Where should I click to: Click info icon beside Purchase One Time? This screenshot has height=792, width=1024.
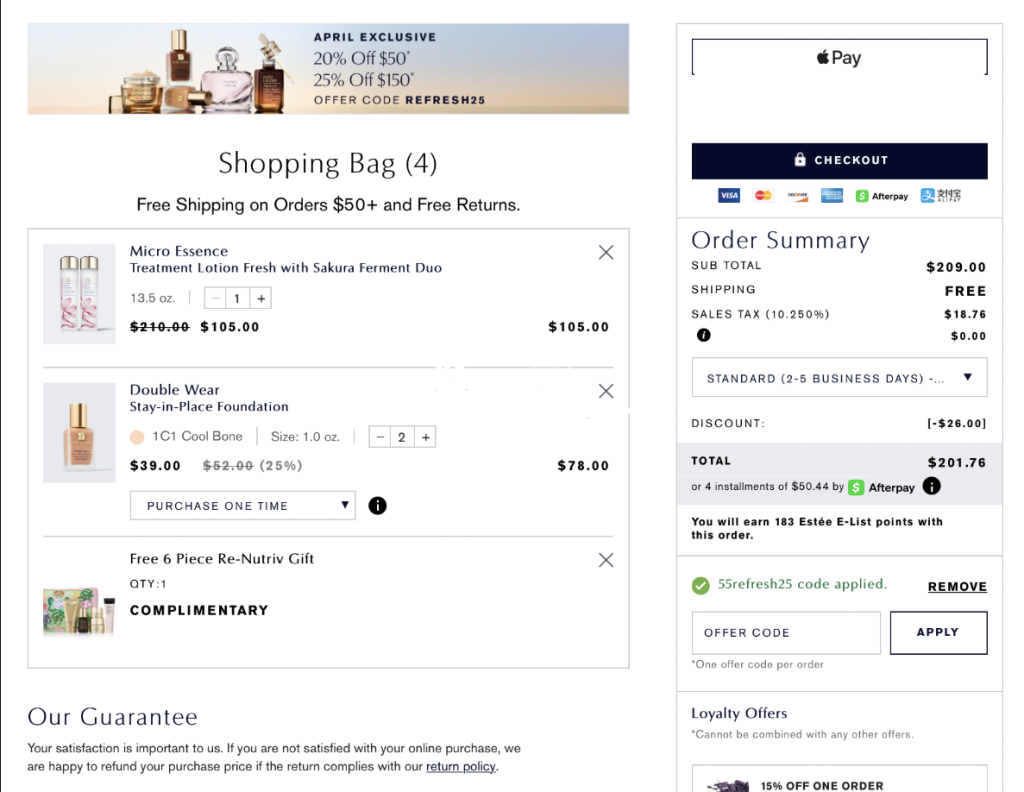pos(377,505)
